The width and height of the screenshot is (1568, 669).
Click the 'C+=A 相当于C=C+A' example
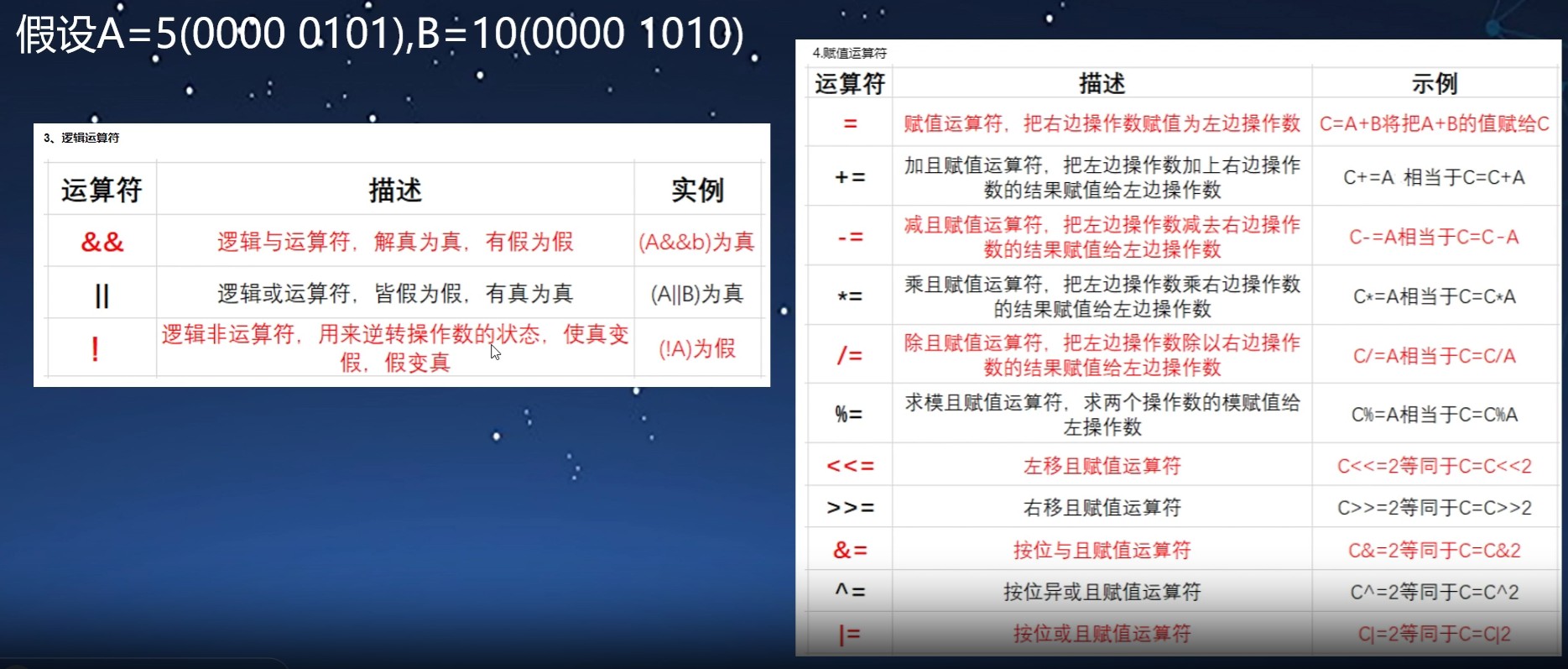[x=1435, y=177]
